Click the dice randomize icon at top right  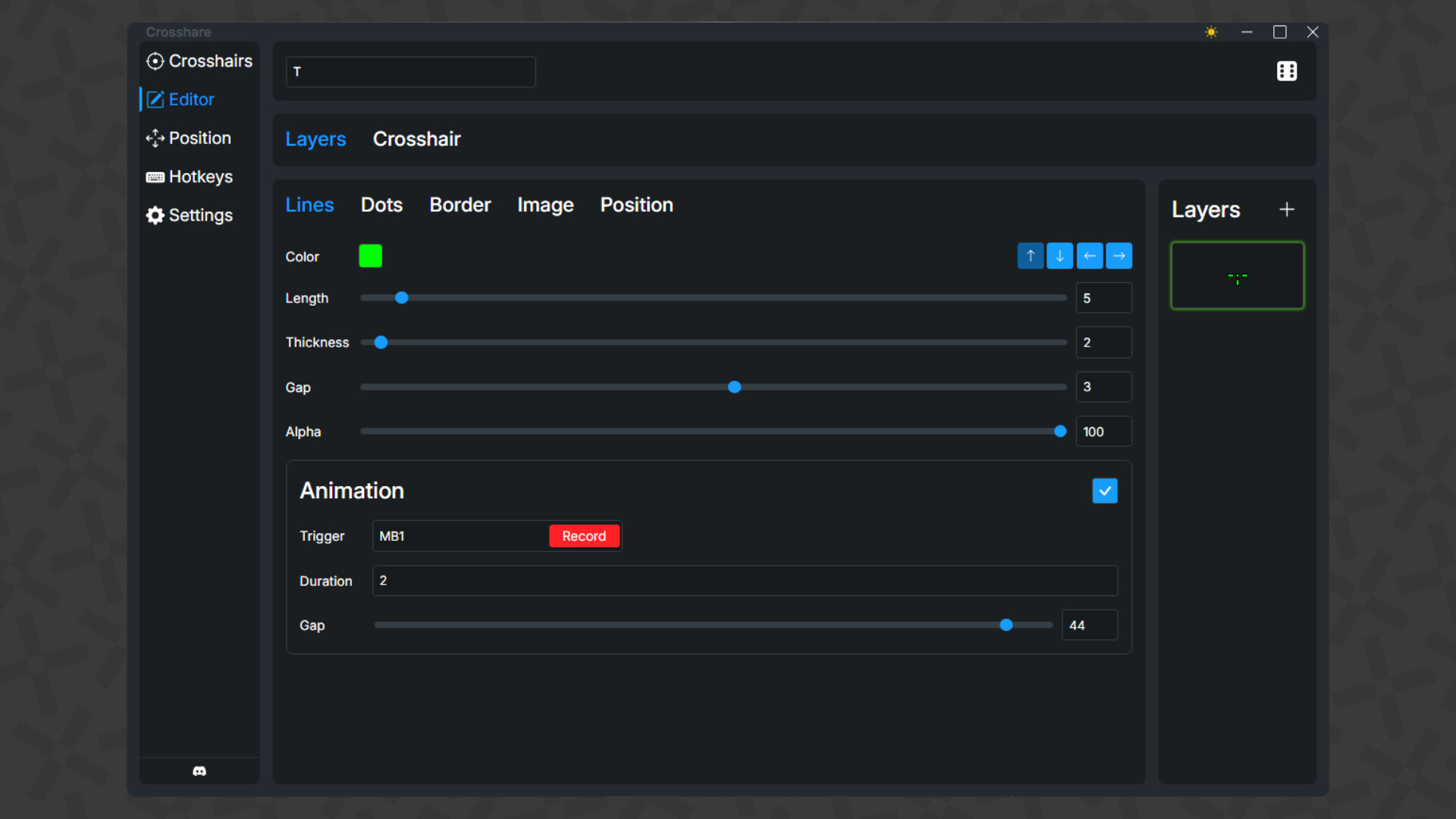[1287, 71]
